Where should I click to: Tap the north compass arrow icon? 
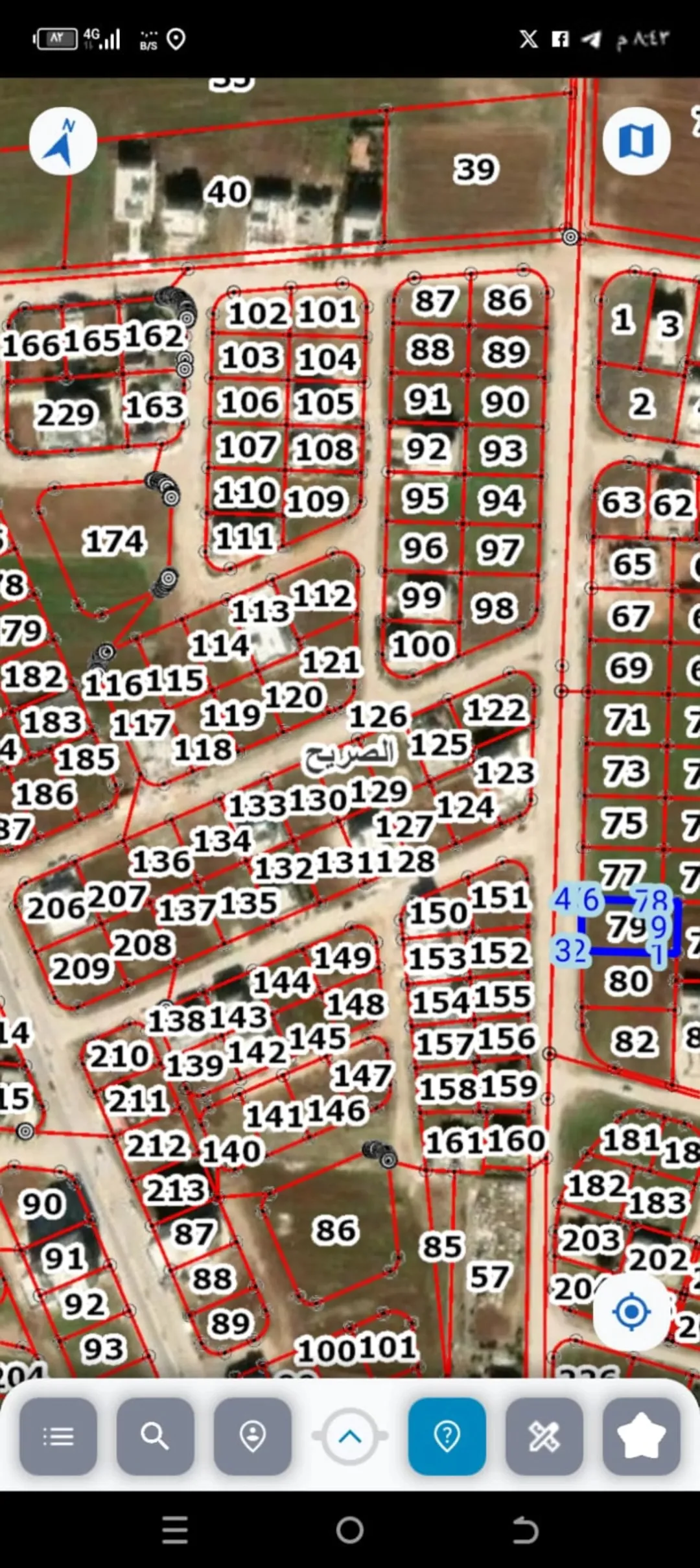pyautogui.click(x=63, y=141)
